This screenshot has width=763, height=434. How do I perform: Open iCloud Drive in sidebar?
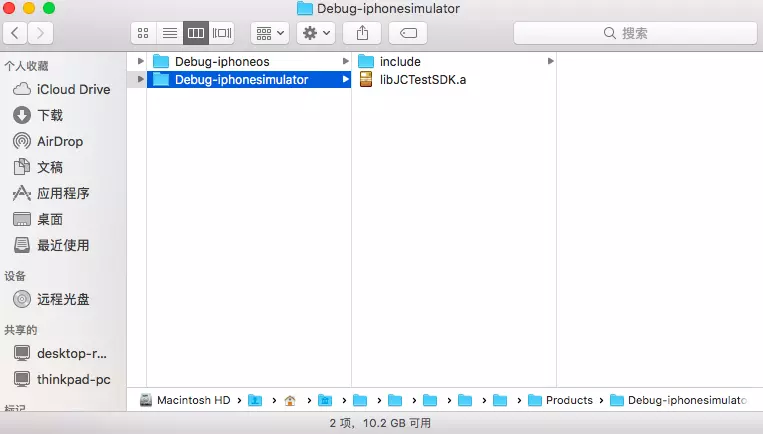73,89
